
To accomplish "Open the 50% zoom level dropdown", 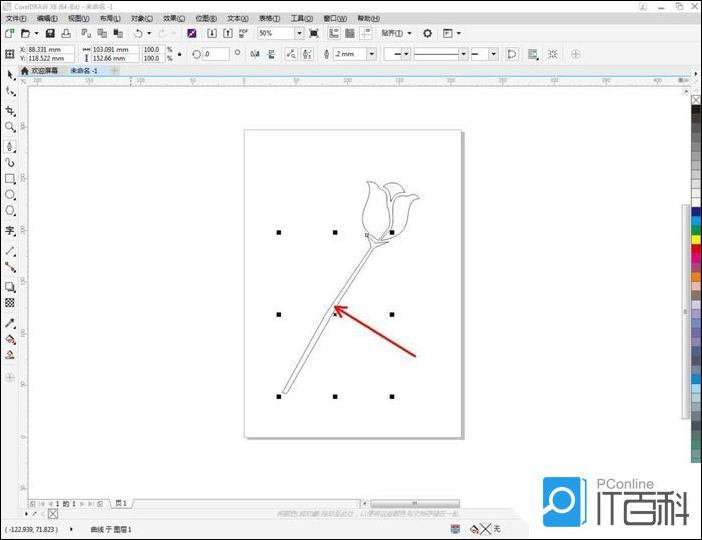I will 299,33.
